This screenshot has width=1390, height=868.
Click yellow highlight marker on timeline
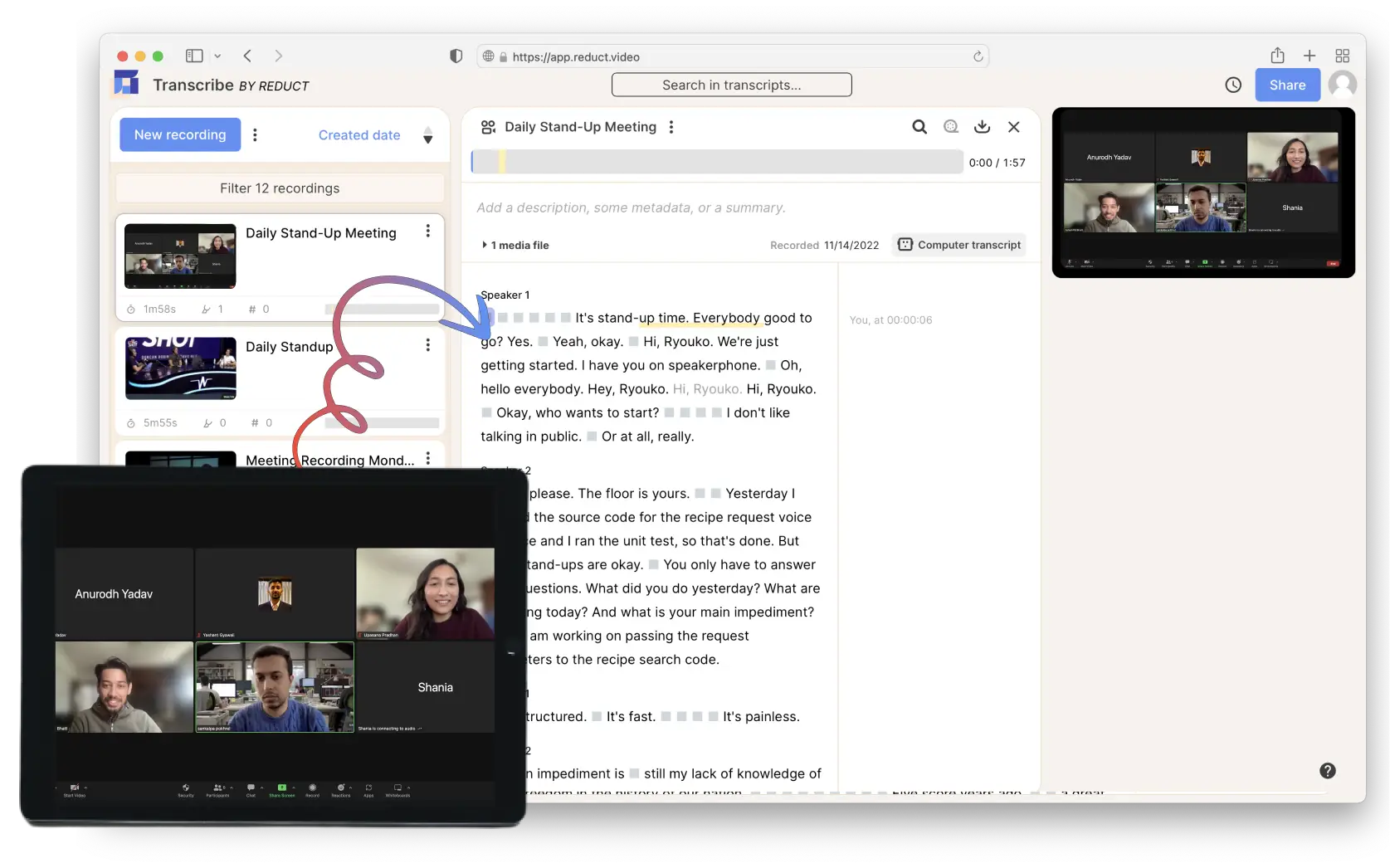502,162
